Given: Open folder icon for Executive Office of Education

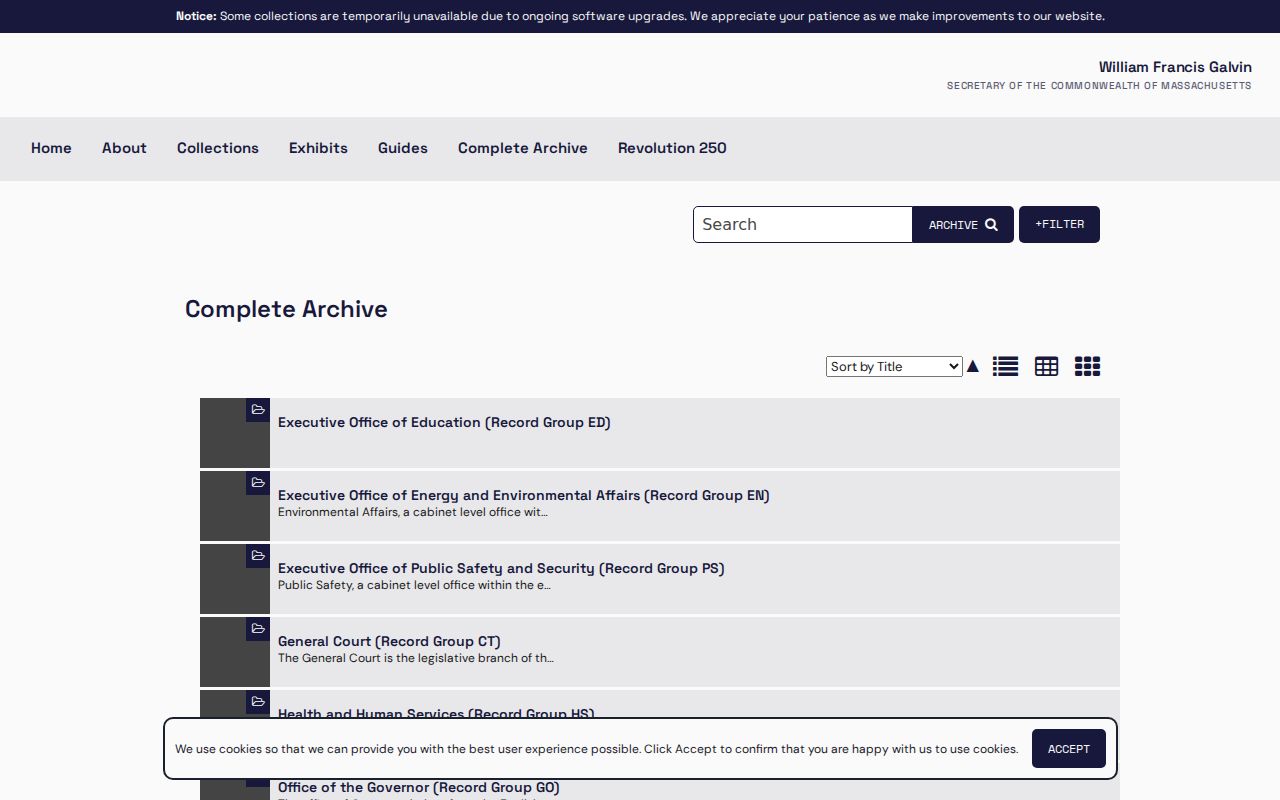Looking at the screenshot, I should click(x=258, y=410).
